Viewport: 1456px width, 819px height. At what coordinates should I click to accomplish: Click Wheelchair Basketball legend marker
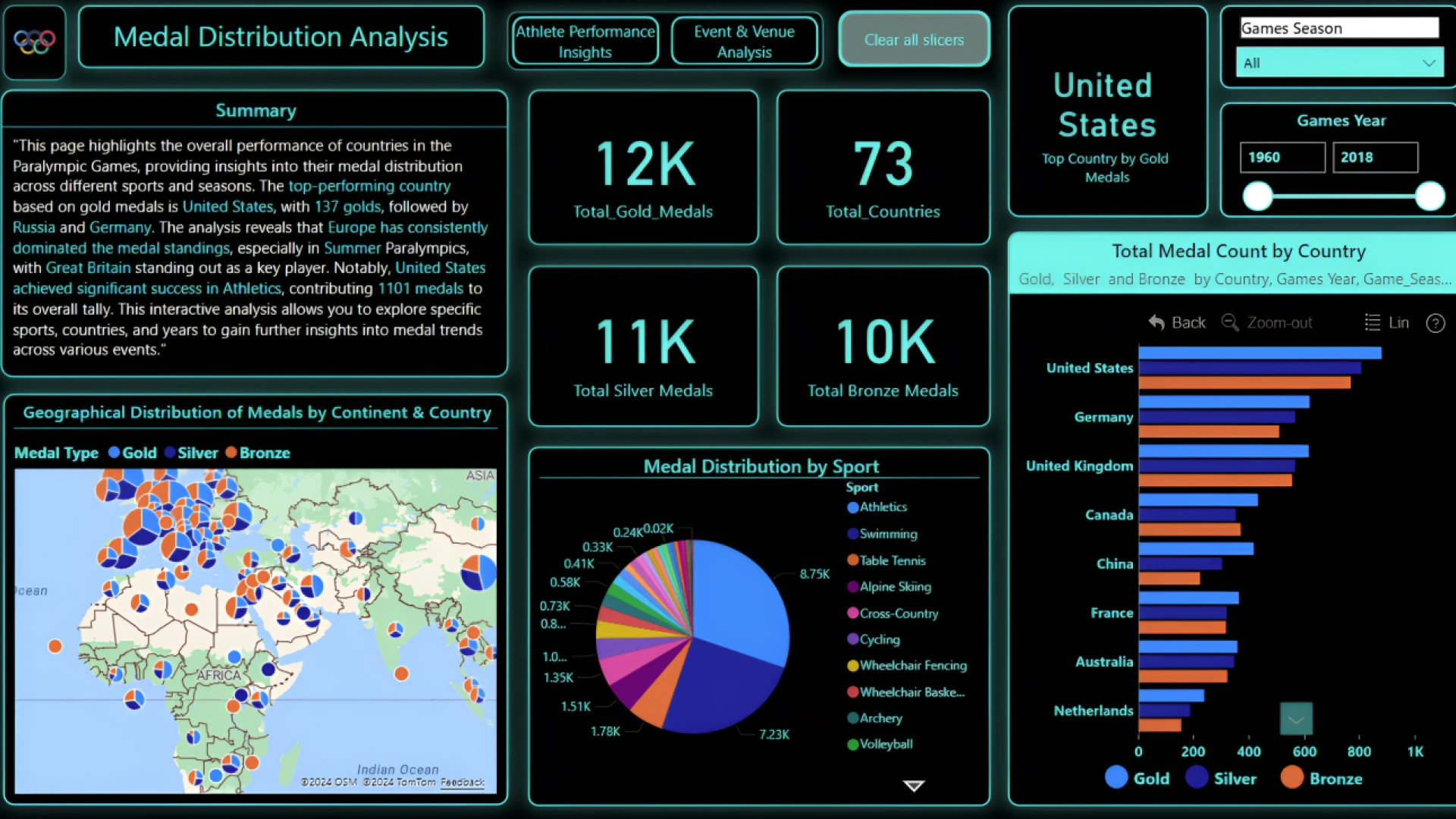pyautogui.click(x=852, y=692)
